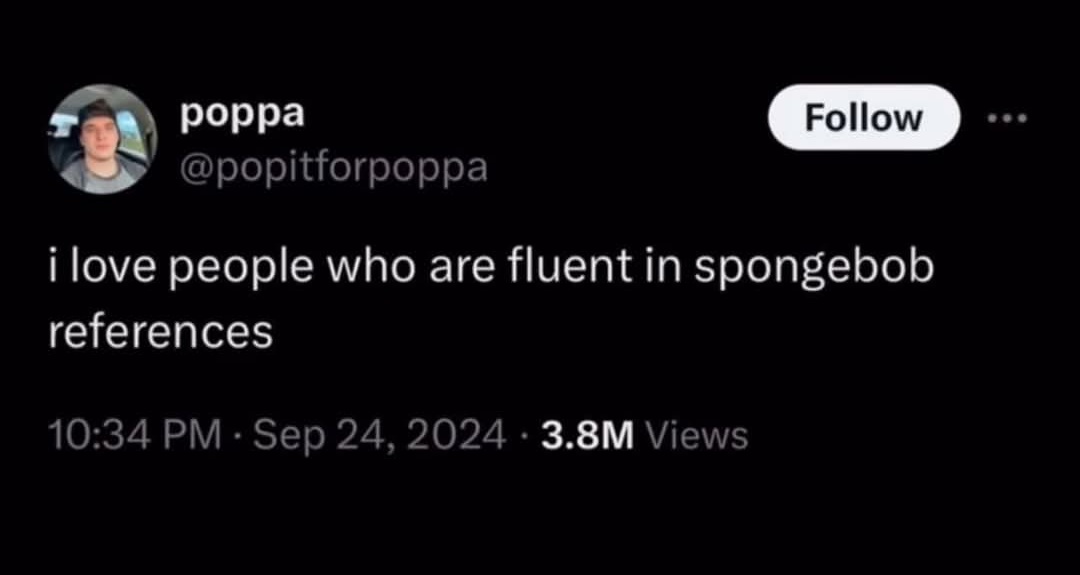This screenshot has height=575, width=1080.
Task: Click the word who in the tweet
Action: 372,268
